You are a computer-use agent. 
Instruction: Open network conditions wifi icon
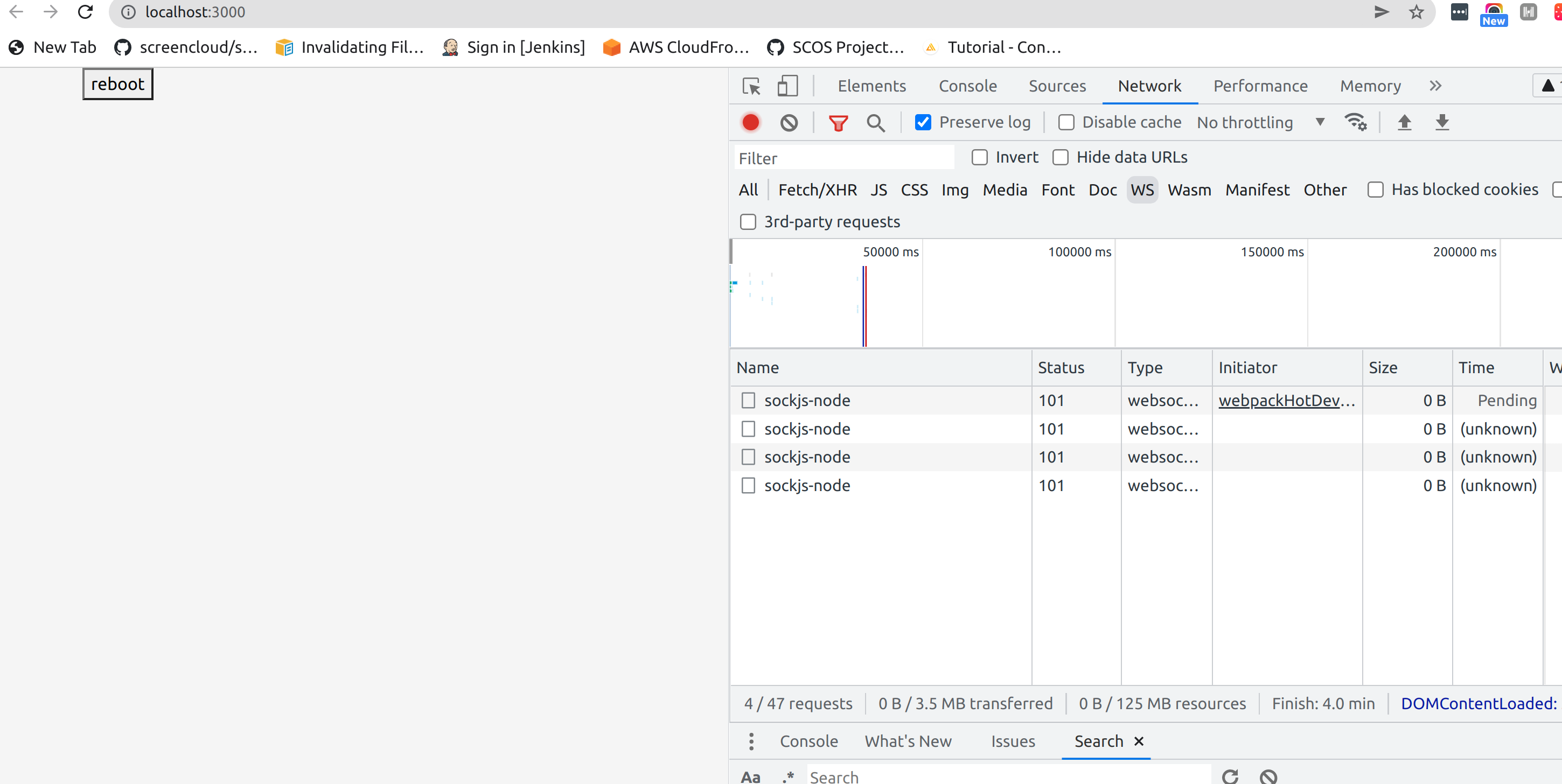click(x=1356, y=122)
